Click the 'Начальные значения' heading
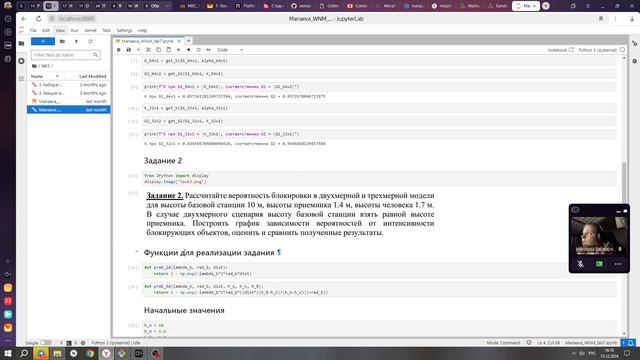This screenshot has height=360, width=640. click(184, 310)
